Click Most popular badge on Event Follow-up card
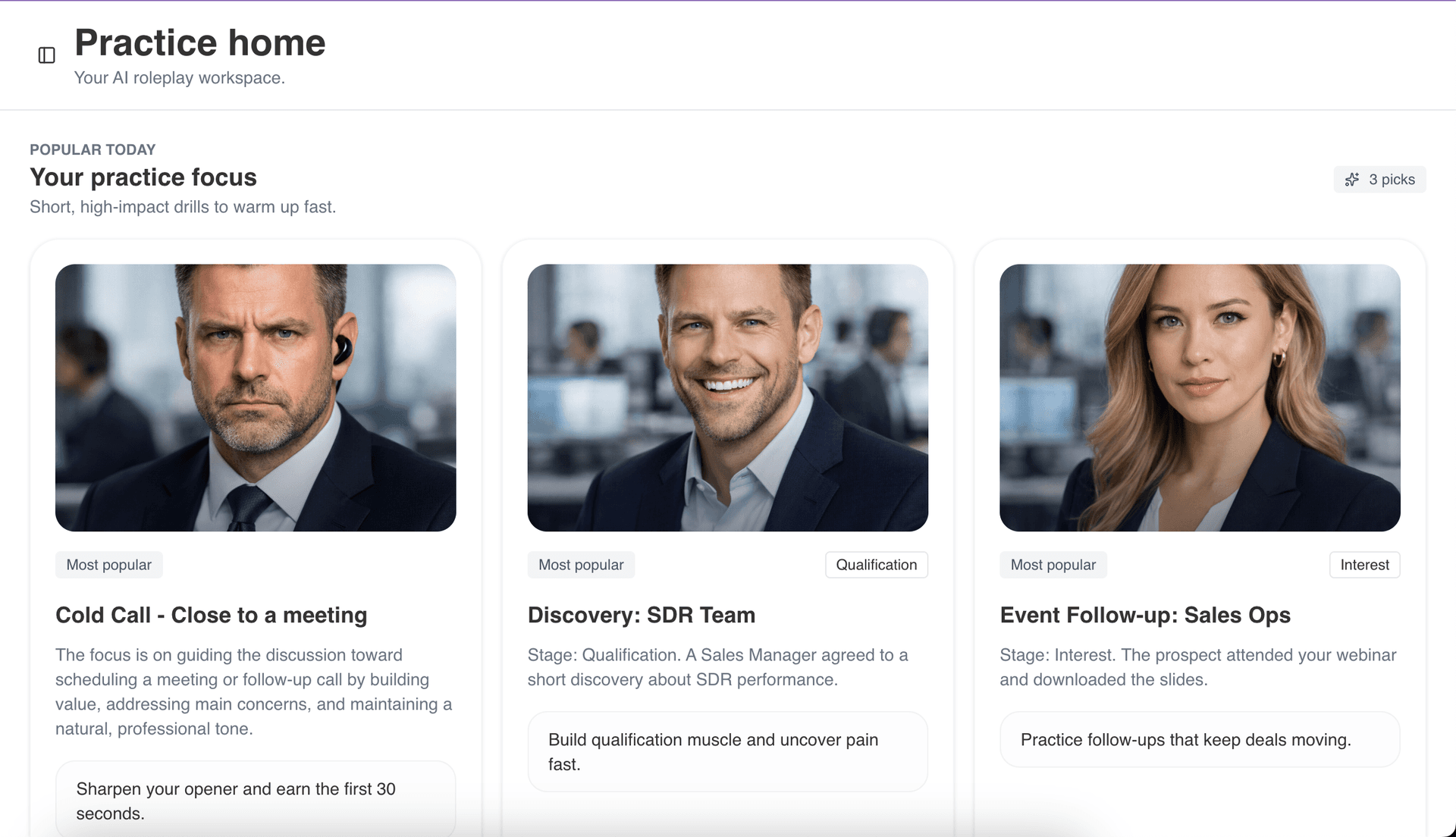 point(1053,565)
